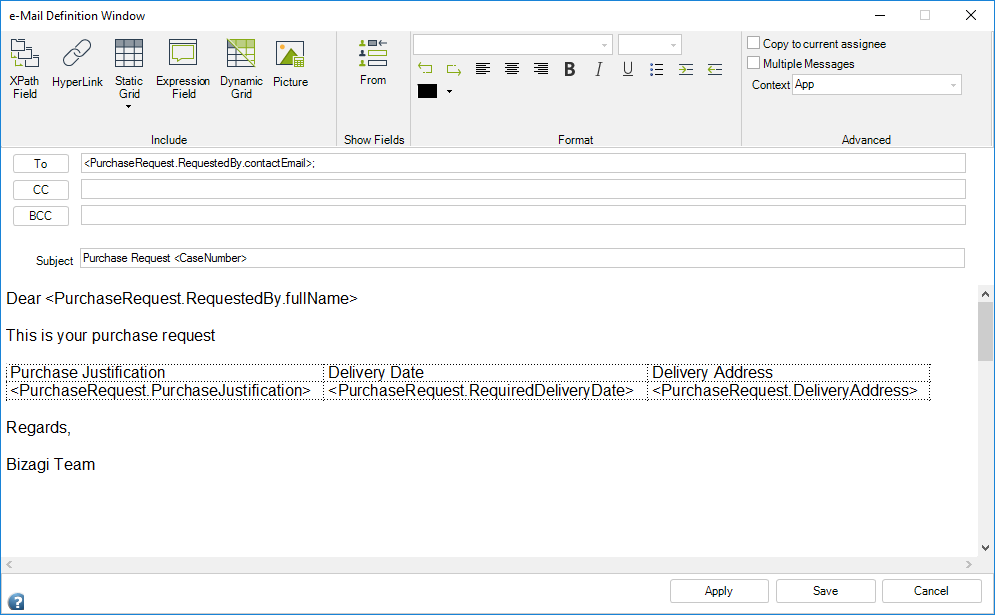Insert a Static Grid
995x615 pixels.
[129, 69]
